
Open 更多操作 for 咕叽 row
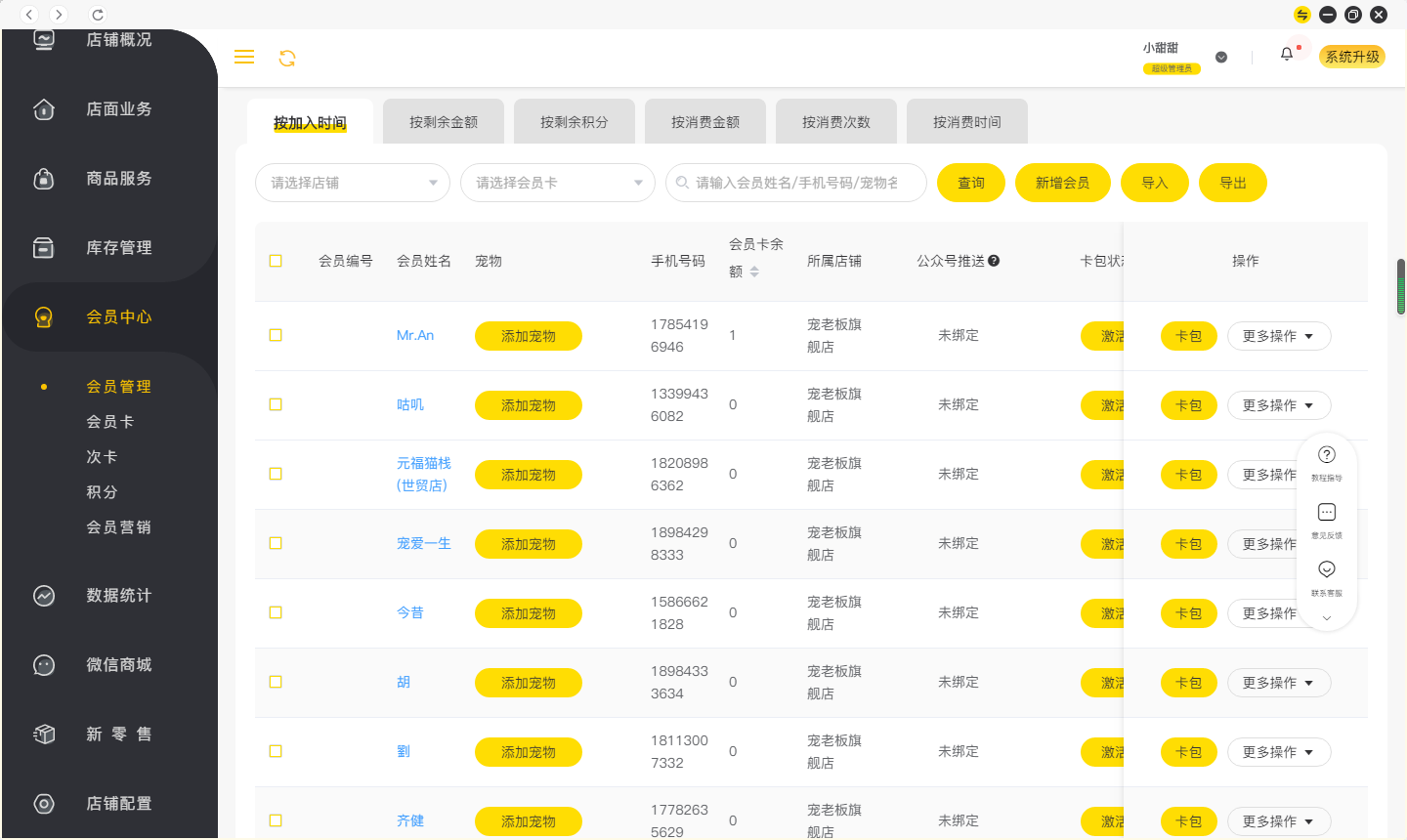click(1279, 405)
